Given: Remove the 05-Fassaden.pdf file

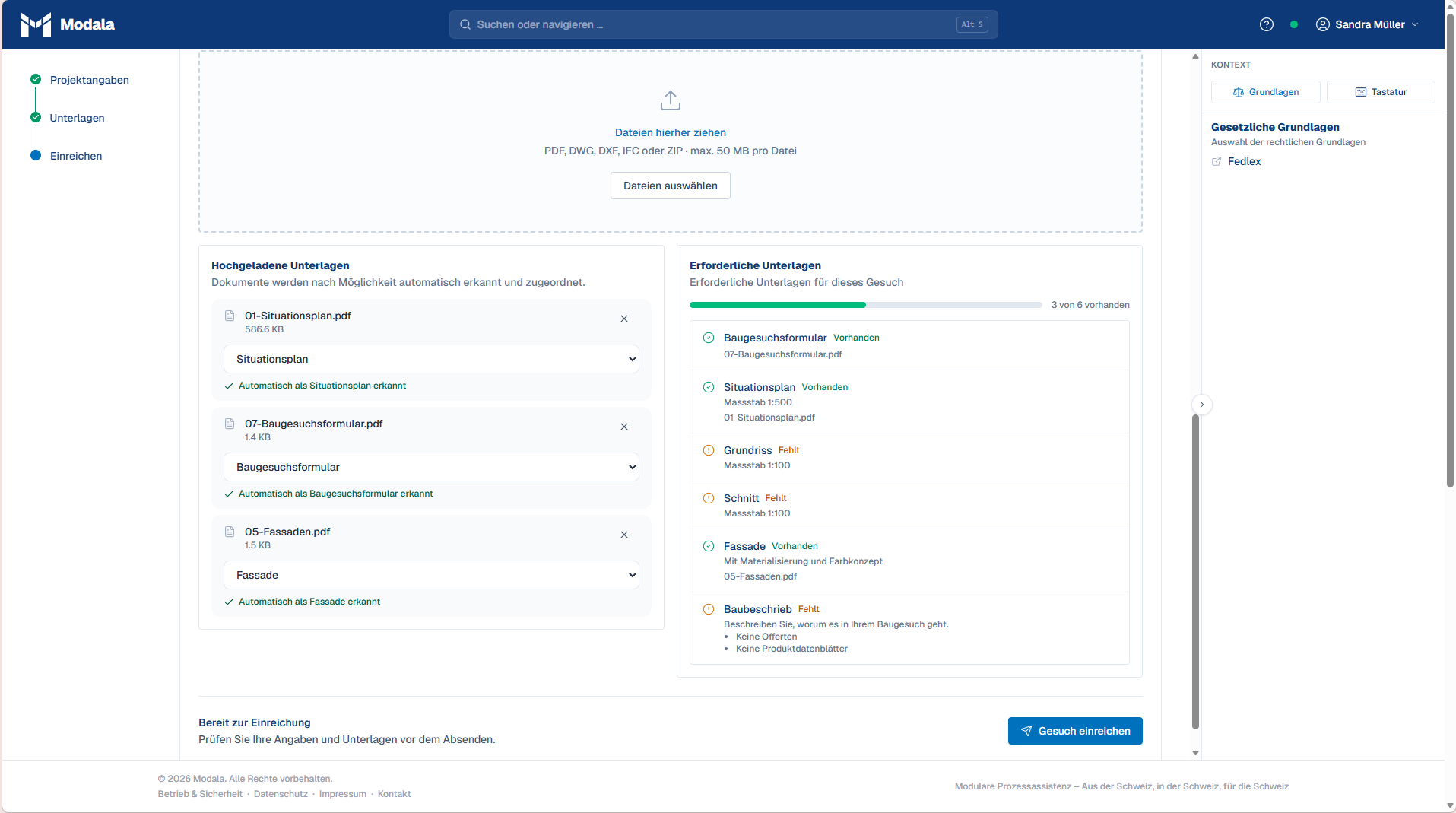Looking at the screenshot, I should [x=624, y=535].
